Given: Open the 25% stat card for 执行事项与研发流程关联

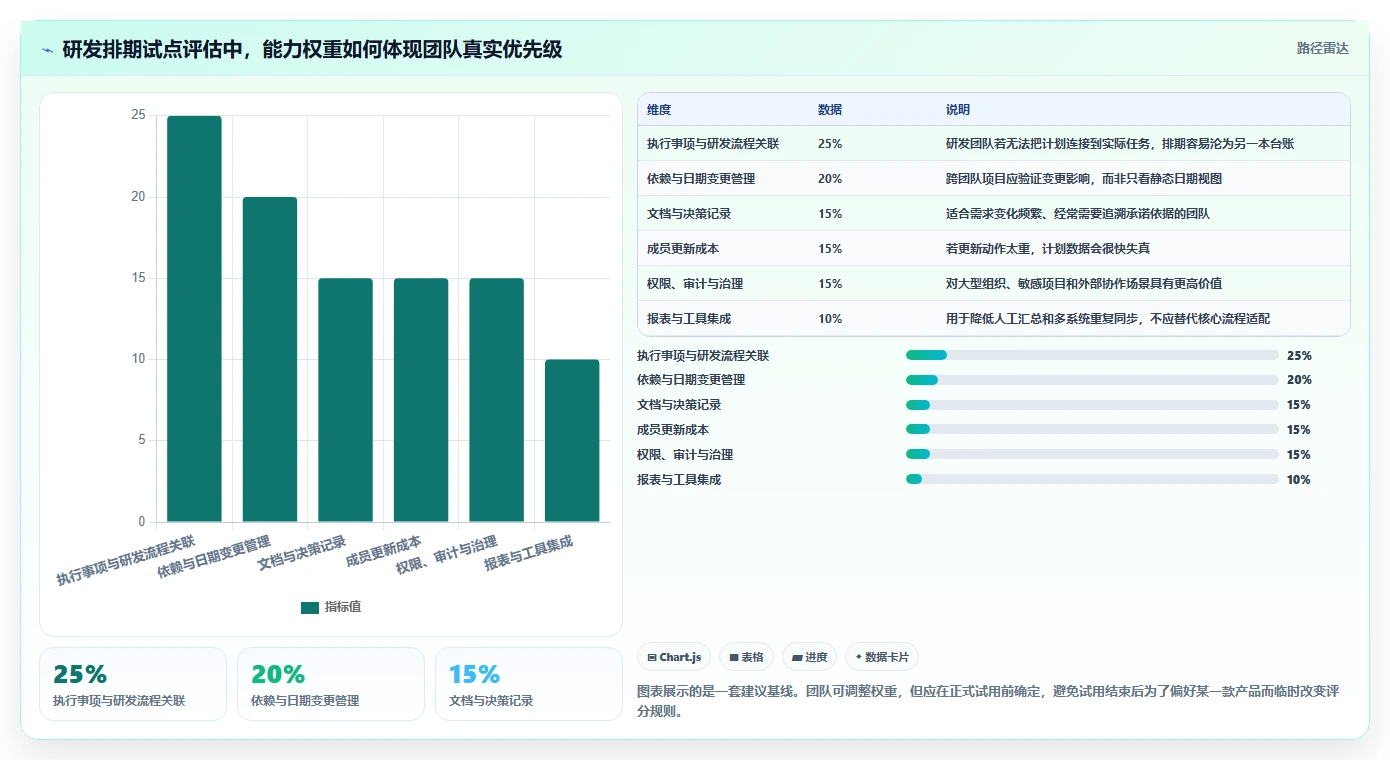Looking at the screenshot, I should pos(133,684).
